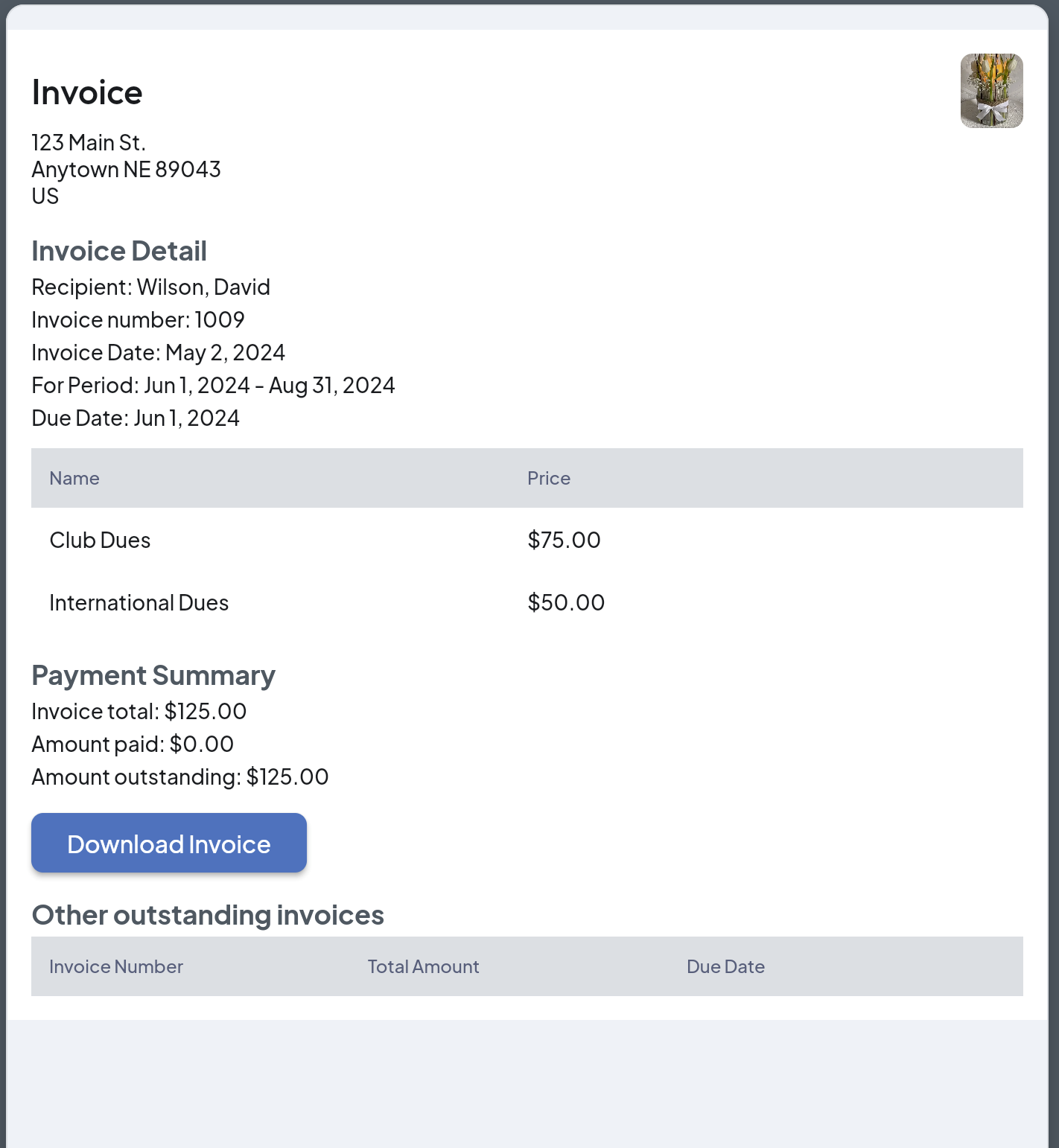Click the Invoice Detail heading

point(119,252)
